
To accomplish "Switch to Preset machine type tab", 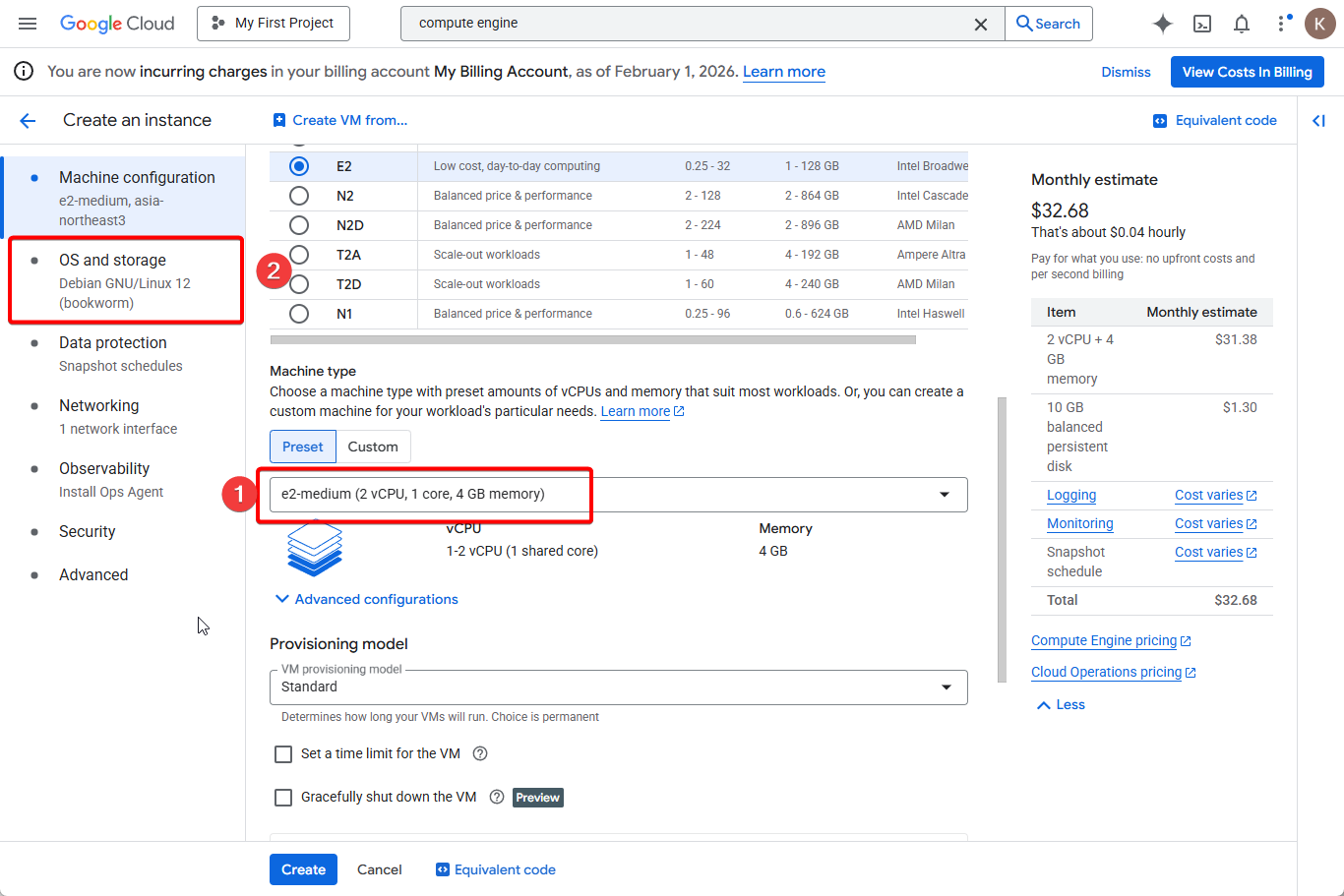I will click(303, 447).
